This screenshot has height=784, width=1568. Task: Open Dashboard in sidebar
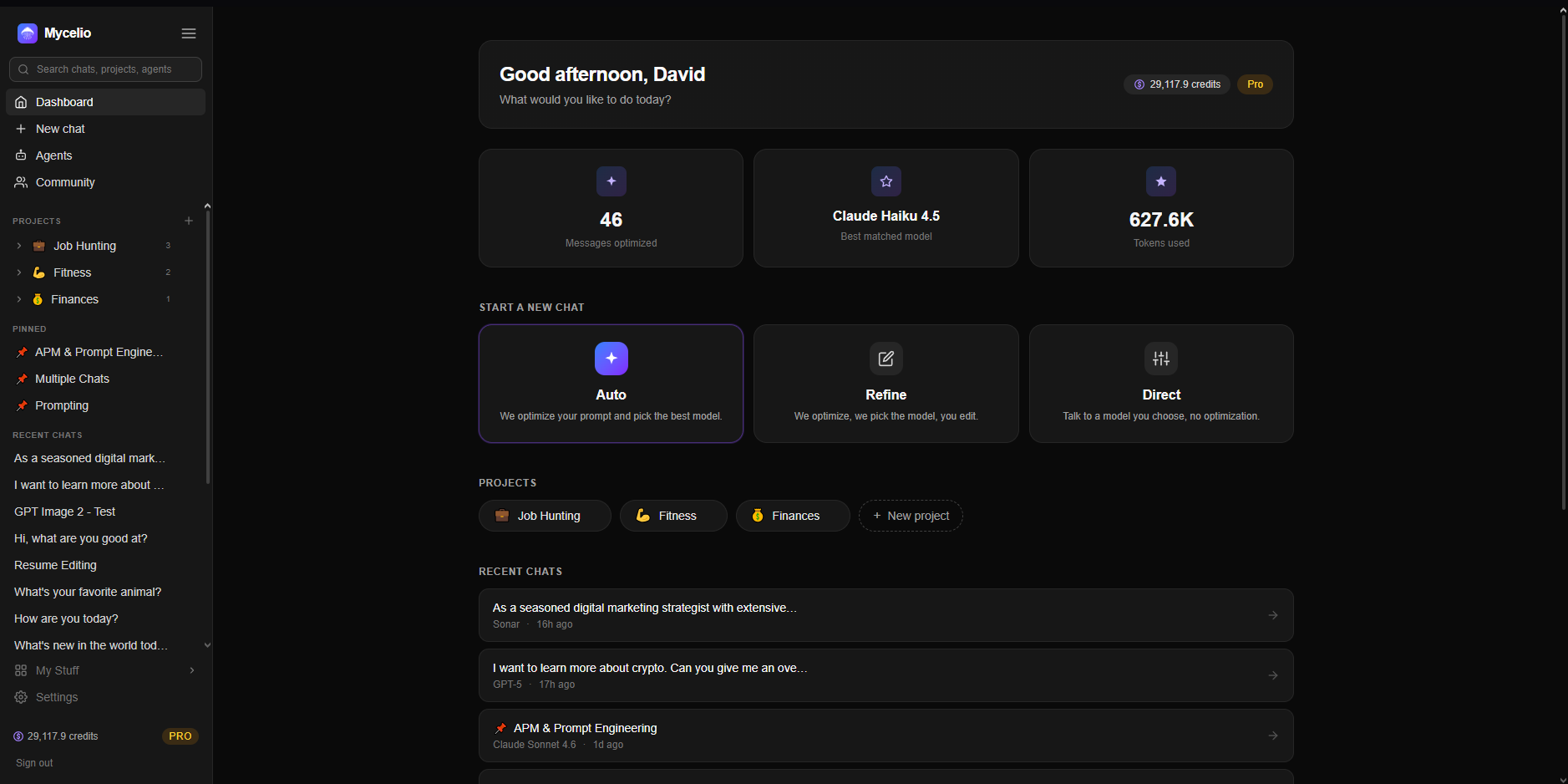[105, 102]
